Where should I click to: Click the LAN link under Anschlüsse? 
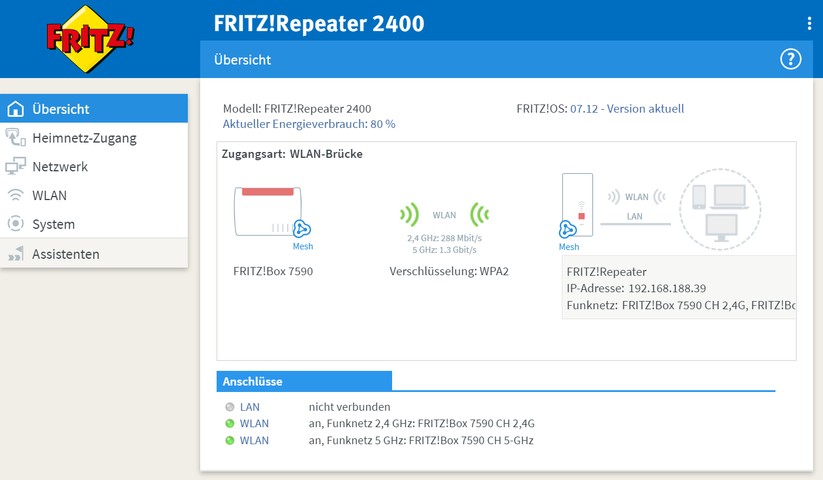tap(249, 407)
